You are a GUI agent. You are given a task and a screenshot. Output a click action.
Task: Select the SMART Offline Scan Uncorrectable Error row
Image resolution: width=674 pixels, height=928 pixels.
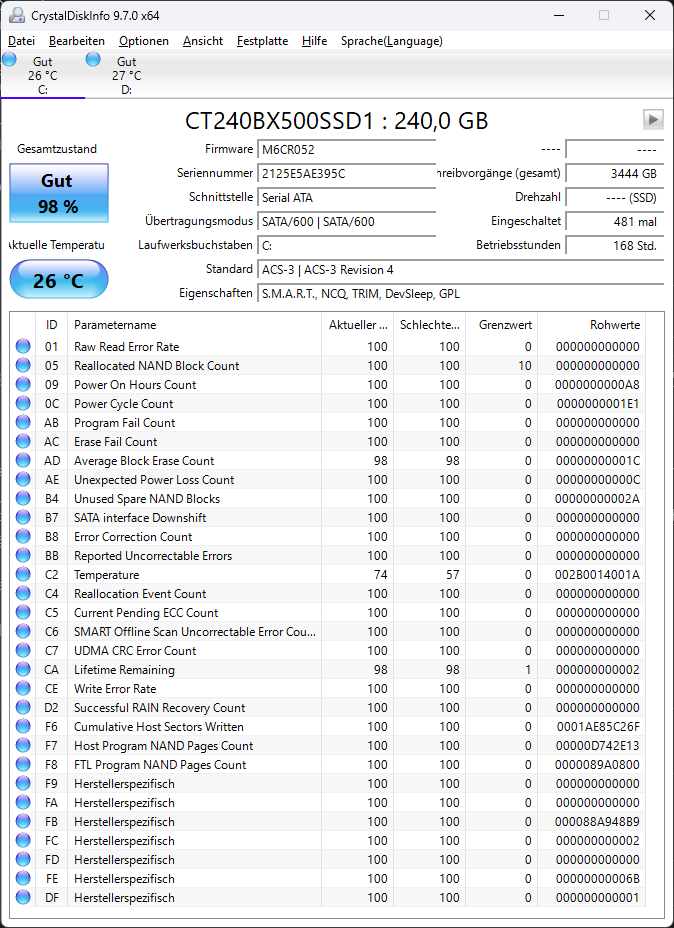tap(328, 631)
